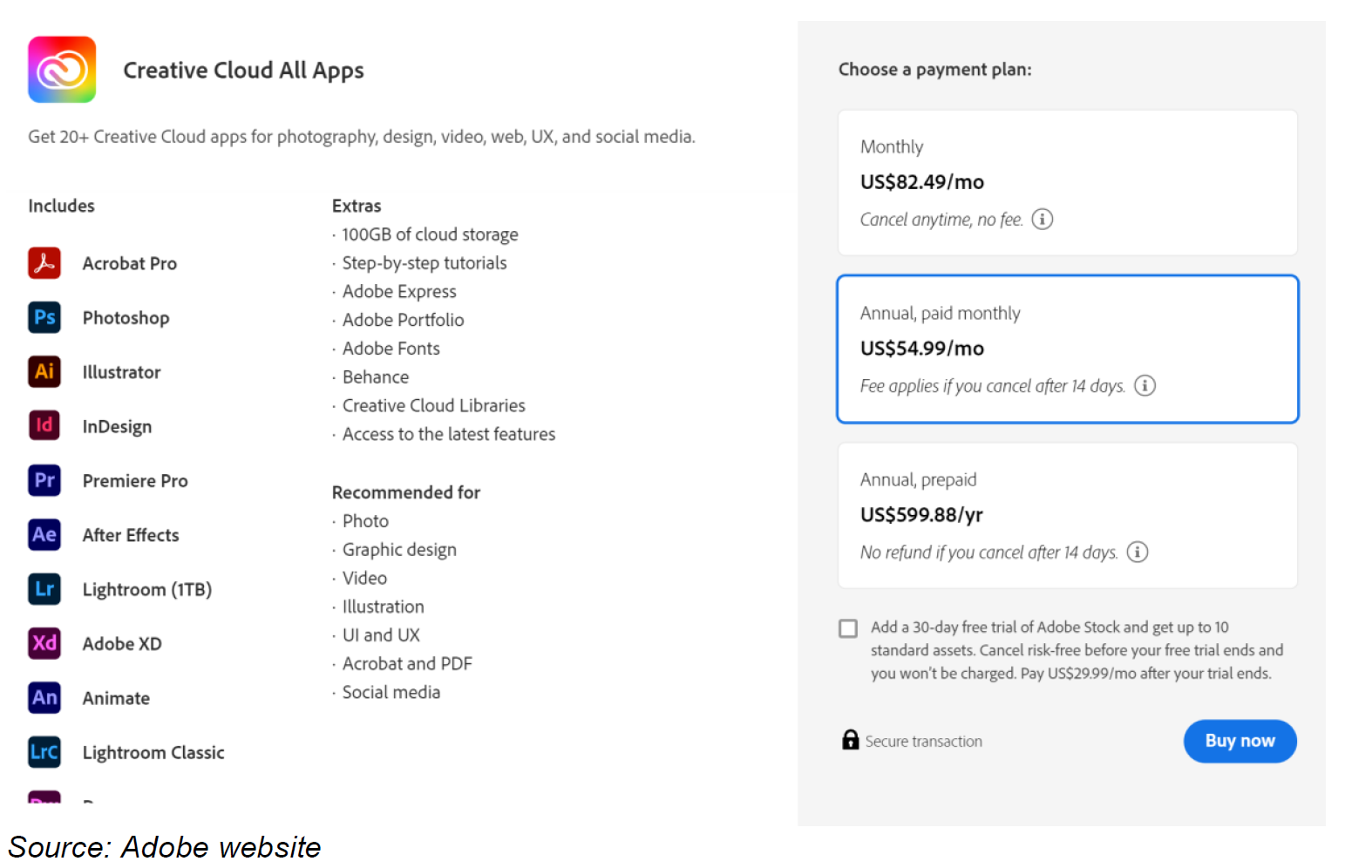The image size is (1372, 868).
Task: Select the Annual, prepaid plan option
Action: pos(1067,515)
